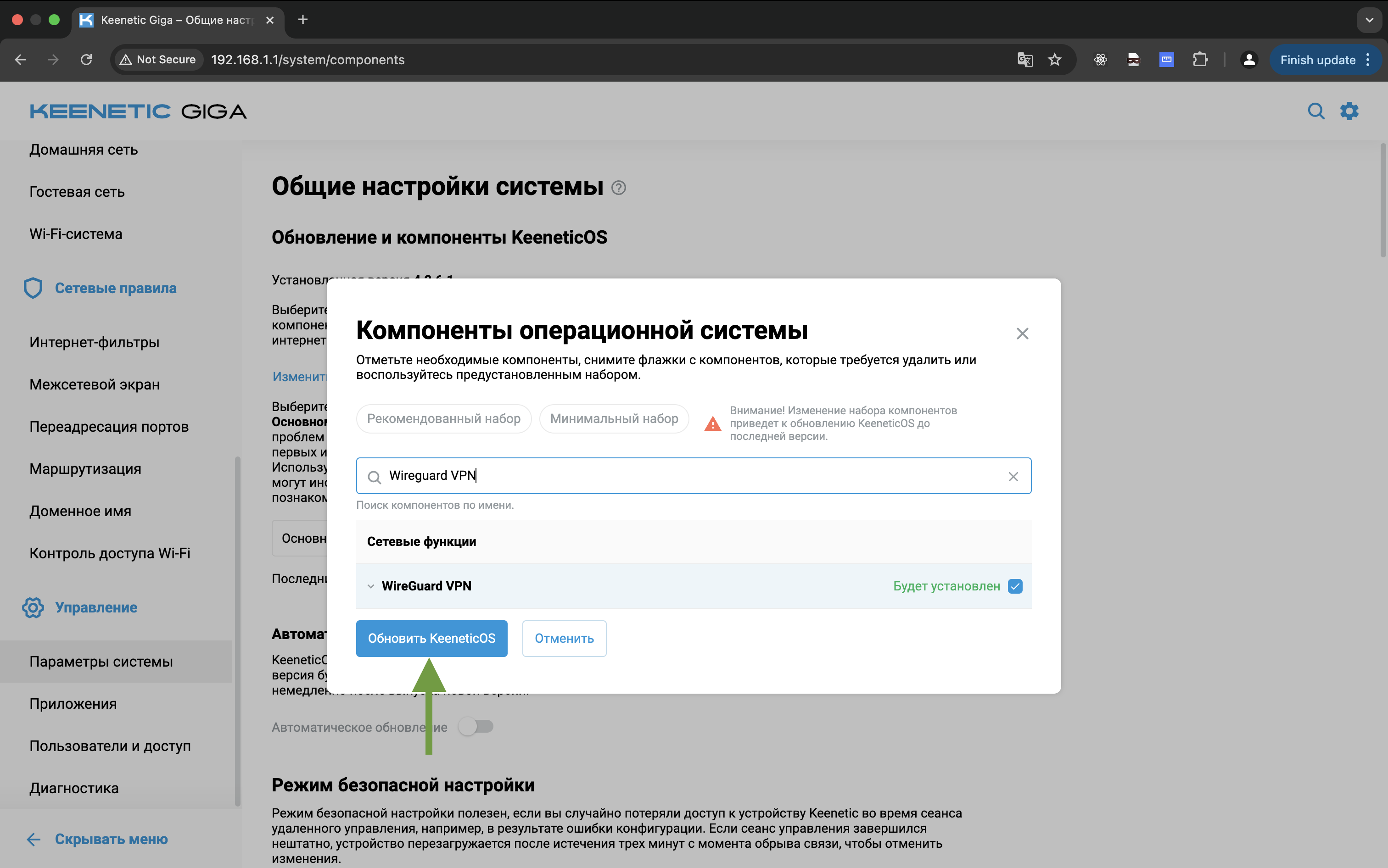Collapse the WireGuard VPN component entry
This screenshot has height=868, width=1388.
(x=371, y=586)
